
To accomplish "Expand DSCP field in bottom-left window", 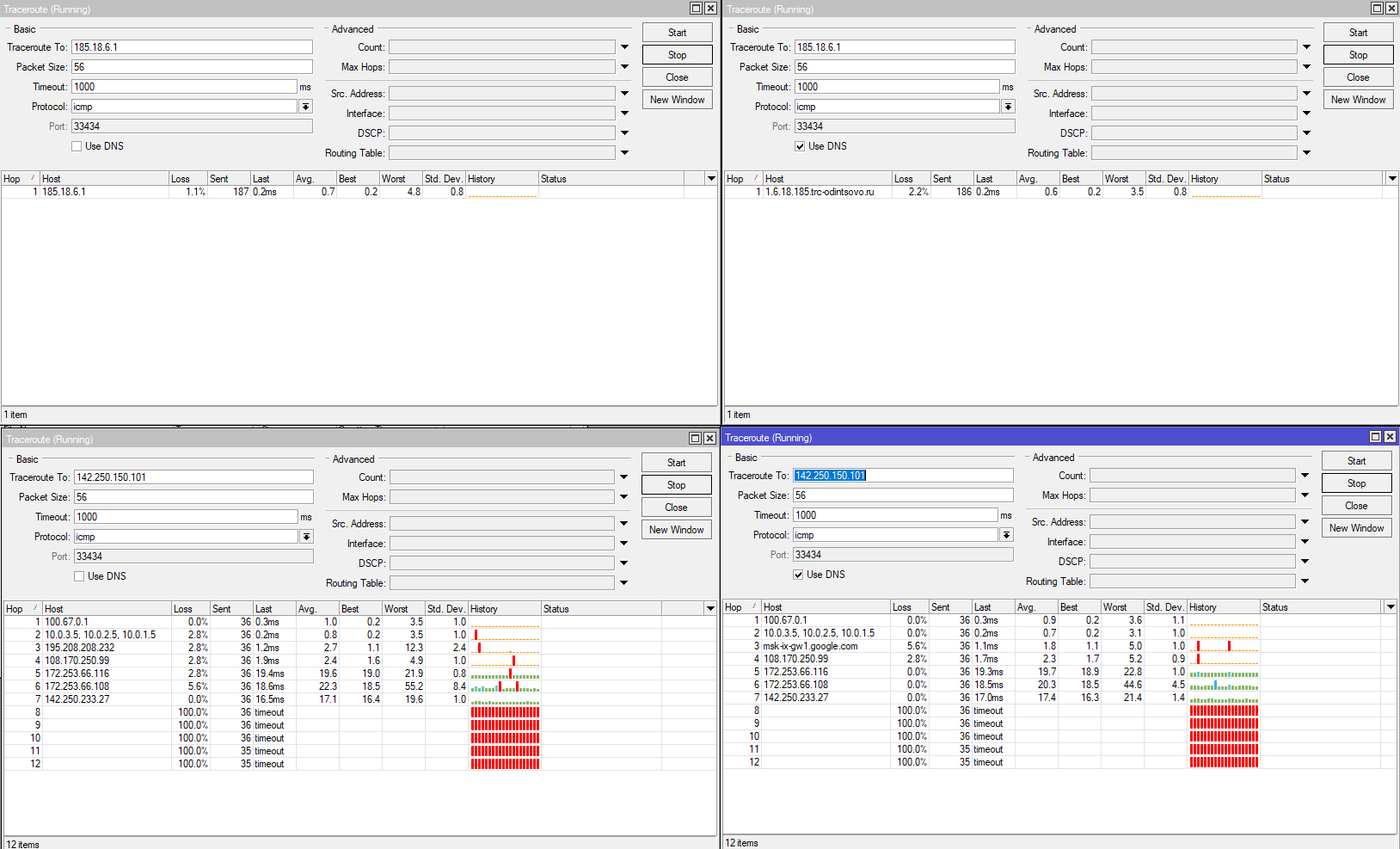I will (x=623, y=563).
